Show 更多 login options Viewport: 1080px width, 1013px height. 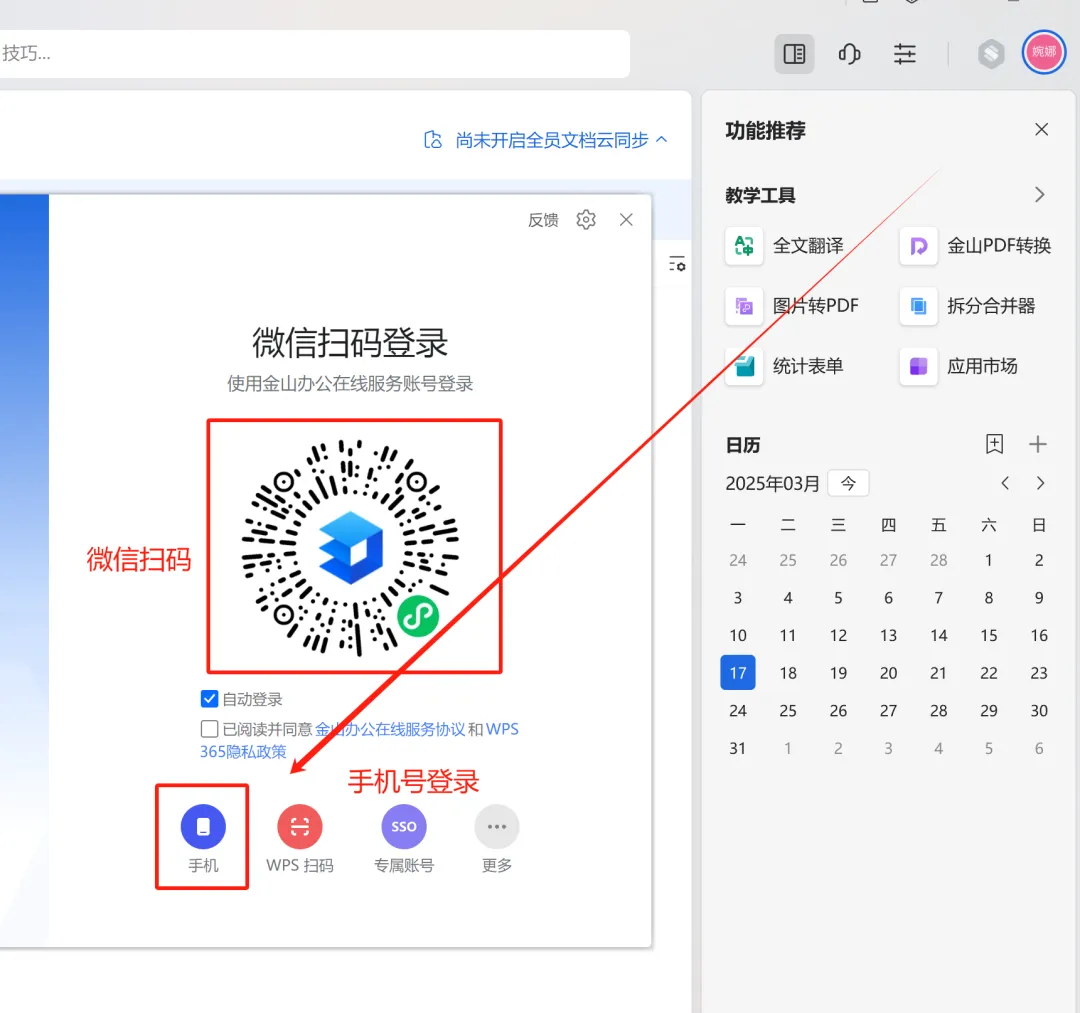[x=497, y=837]
